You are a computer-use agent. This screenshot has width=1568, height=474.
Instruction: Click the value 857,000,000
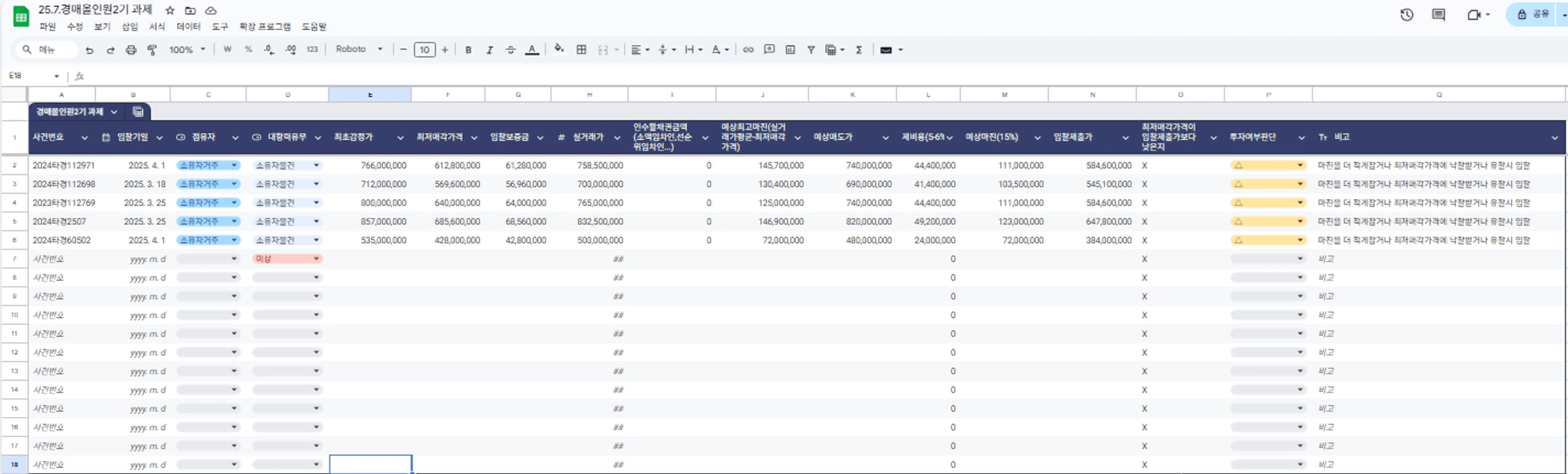coord(383,221)
